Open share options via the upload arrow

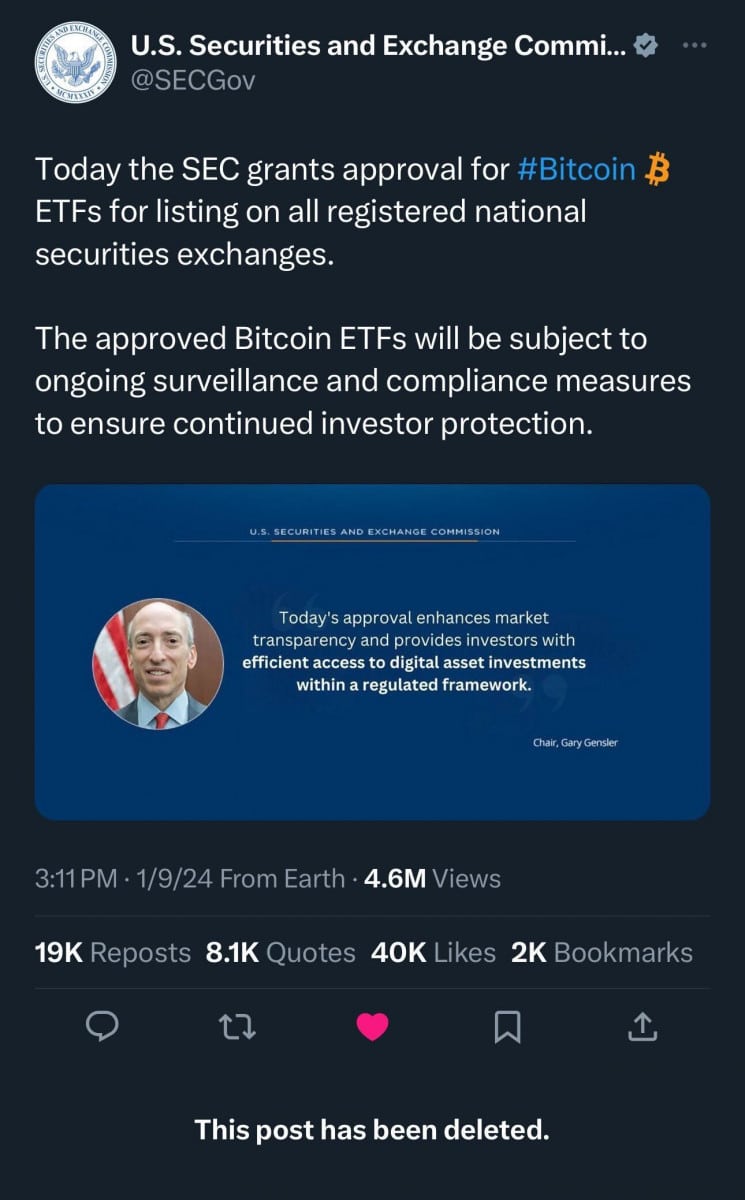coord(643,1026)
